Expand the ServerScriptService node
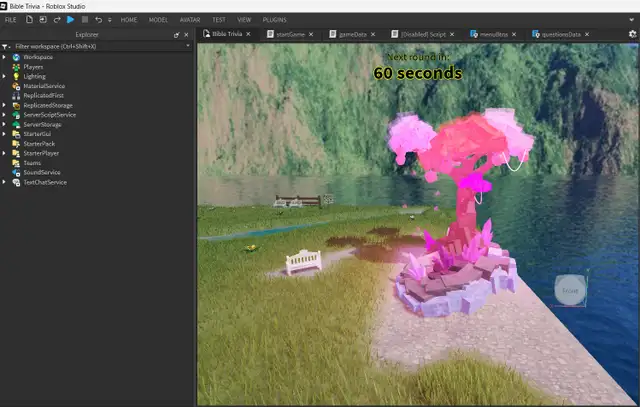 (x=4, y=115)
